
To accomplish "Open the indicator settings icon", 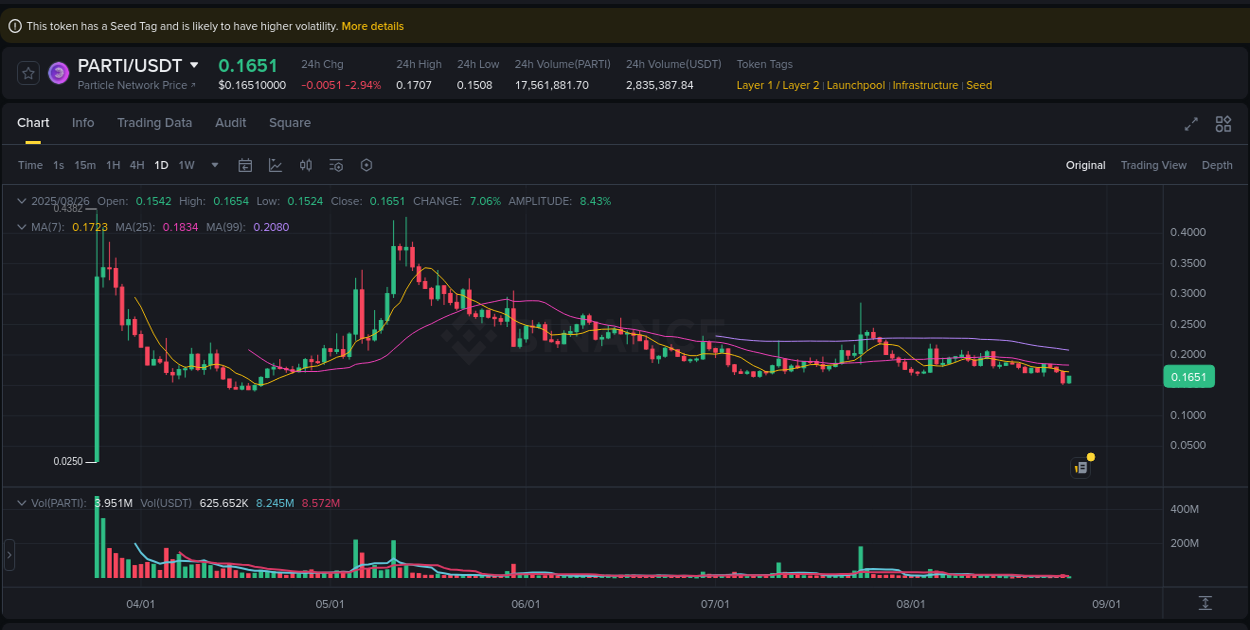I will tap(335, 165).
